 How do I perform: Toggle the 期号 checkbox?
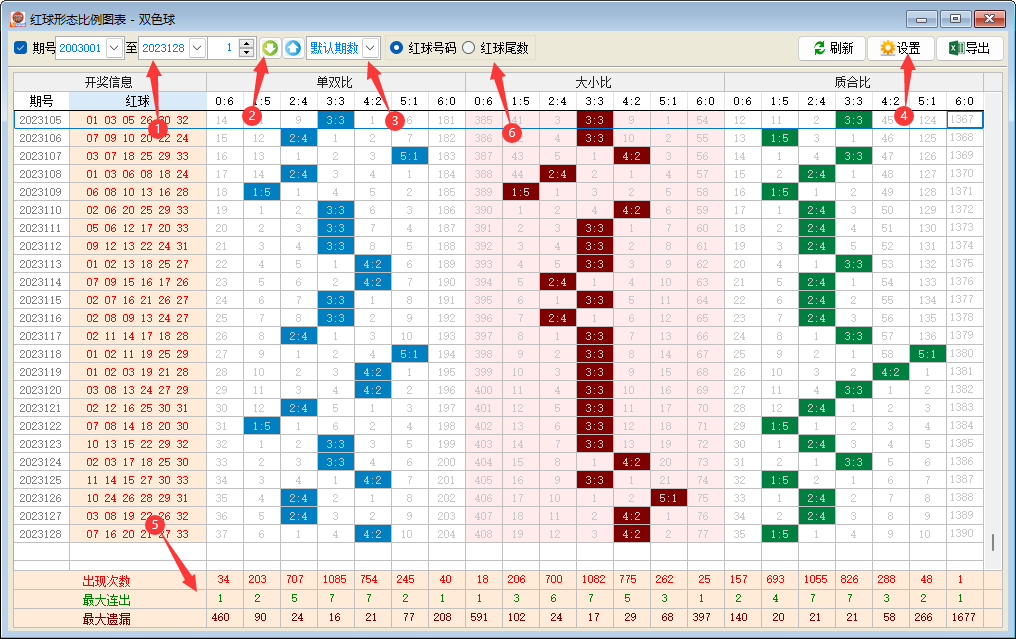21,48
